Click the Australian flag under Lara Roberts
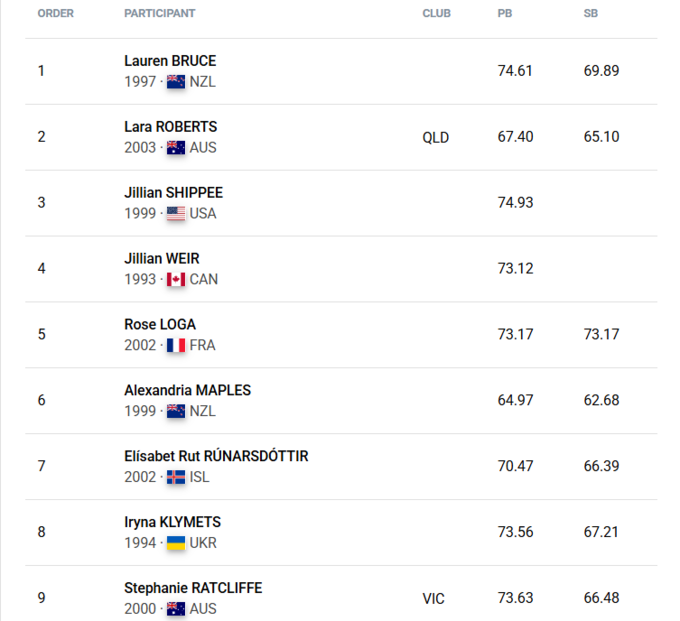 pyautogui.click(x=176, y=148)
